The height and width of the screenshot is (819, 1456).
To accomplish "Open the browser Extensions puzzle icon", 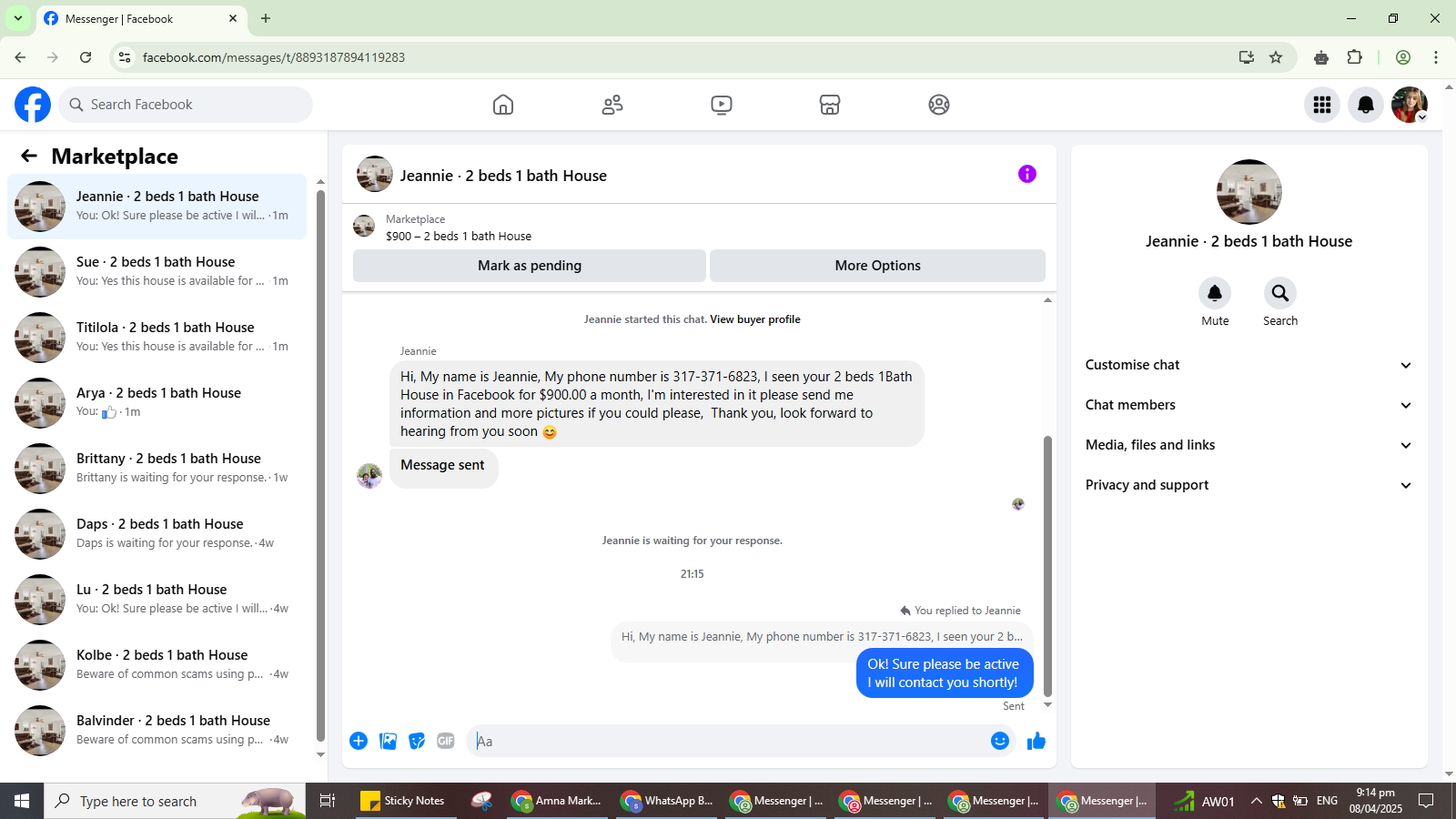I will tap(1355, 57).
